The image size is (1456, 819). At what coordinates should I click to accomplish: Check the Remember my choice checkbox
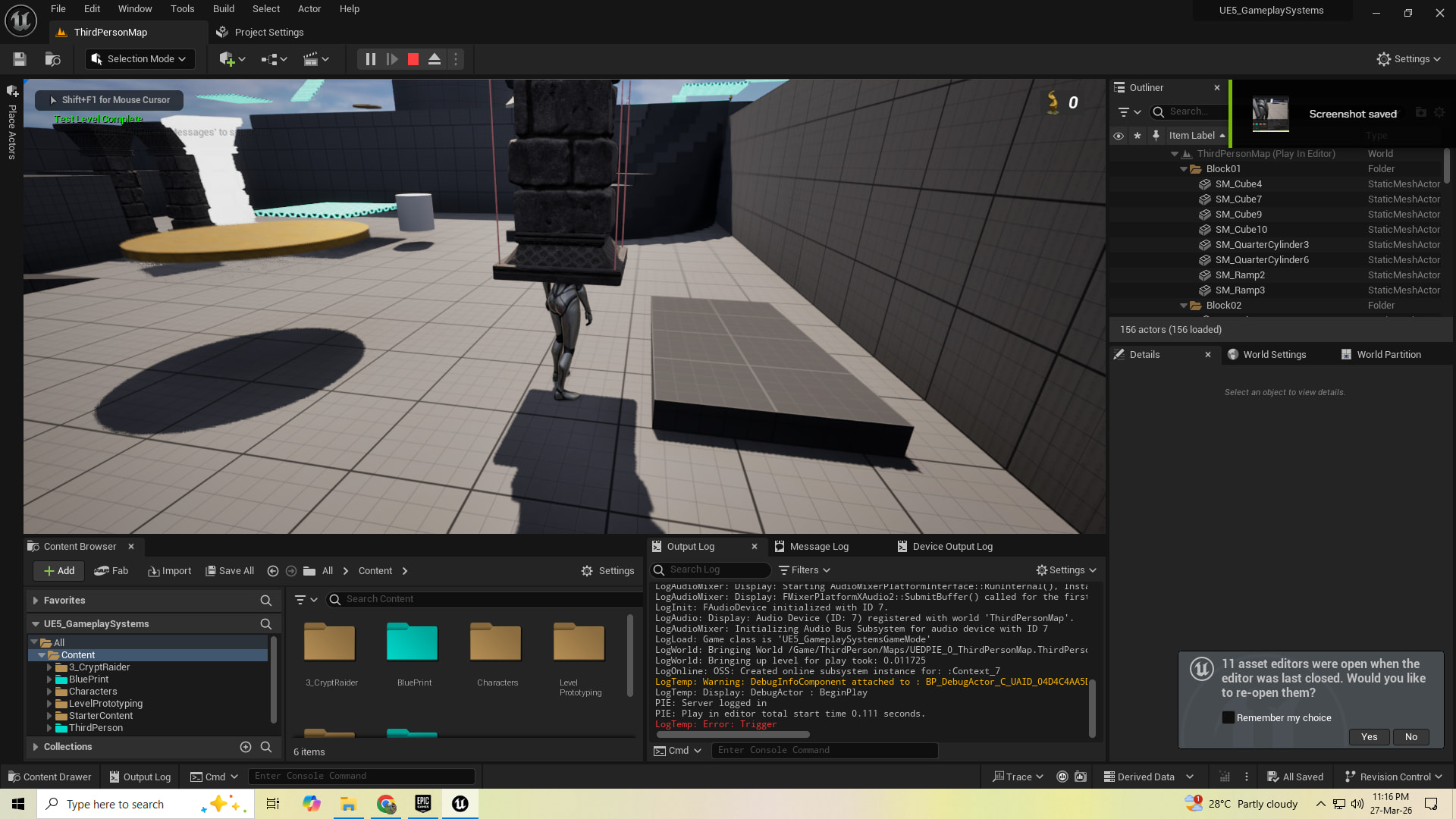(x=1228, y=717)
